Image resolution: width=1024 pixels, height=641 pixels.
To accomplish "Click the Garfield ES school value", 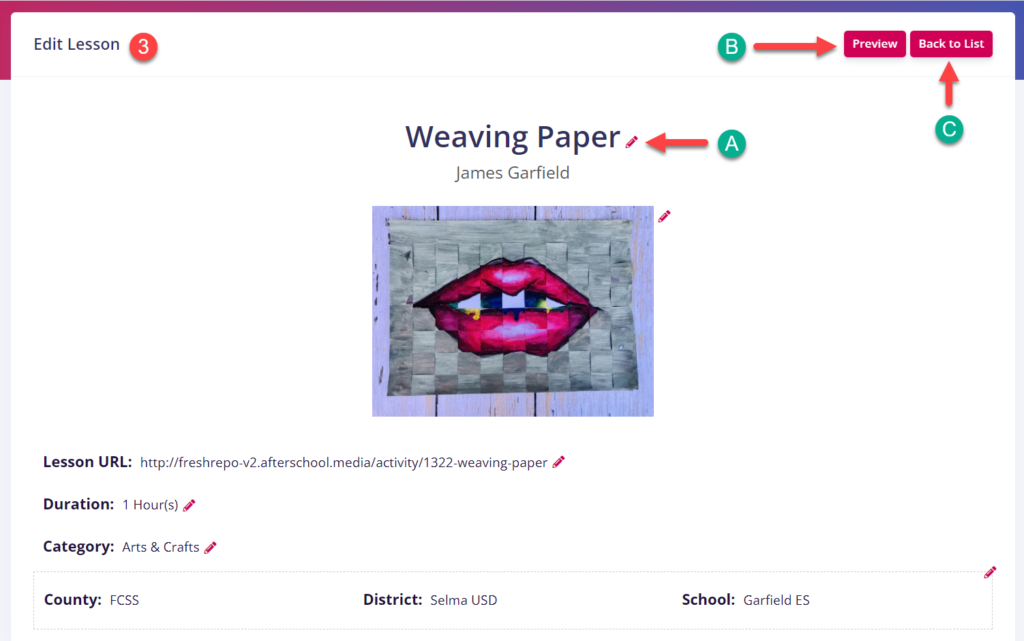I will click(776, 600).
